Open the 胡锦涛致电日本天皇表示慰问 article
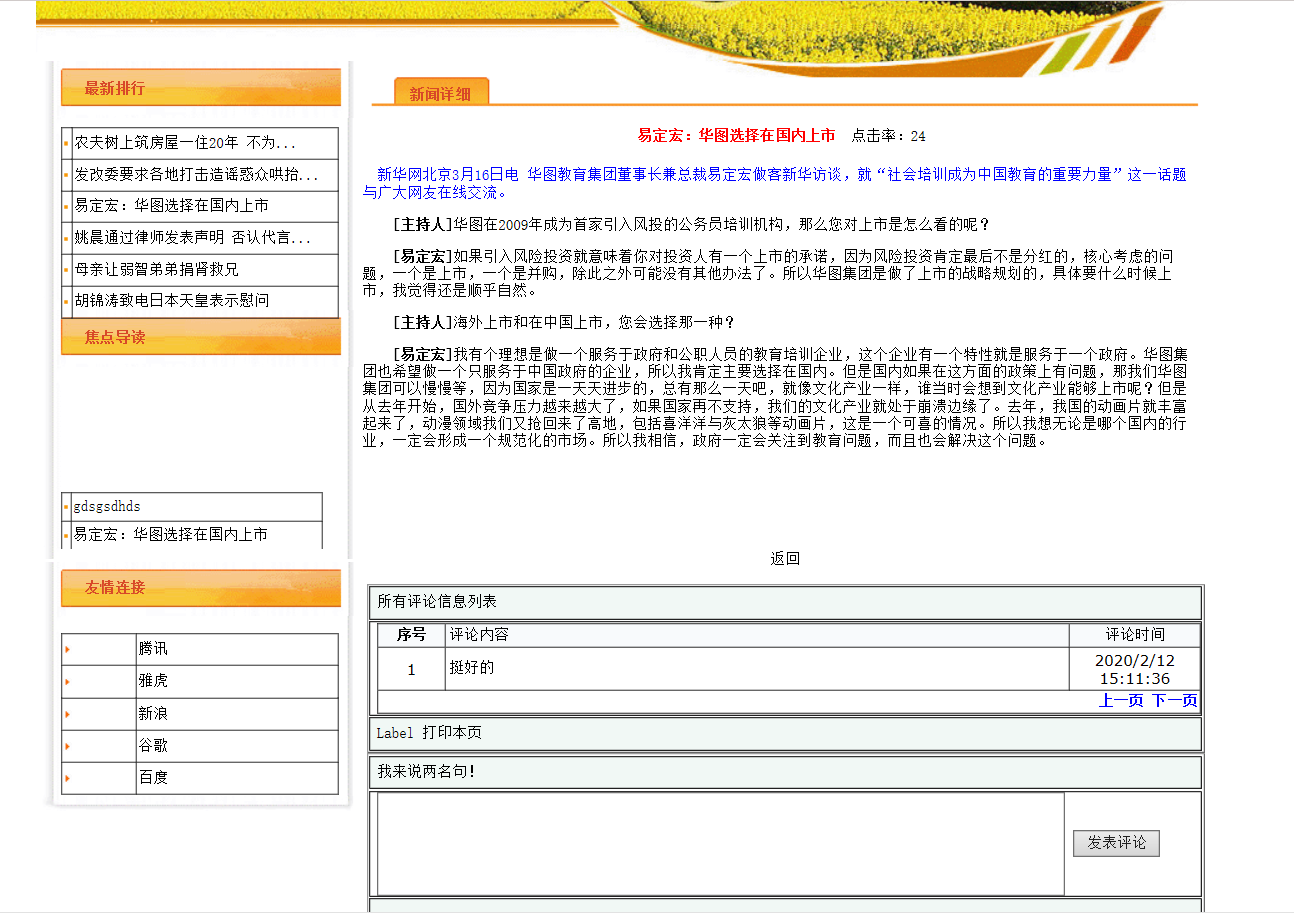This screenshot has width=1294, height=914. pos(171,301)
